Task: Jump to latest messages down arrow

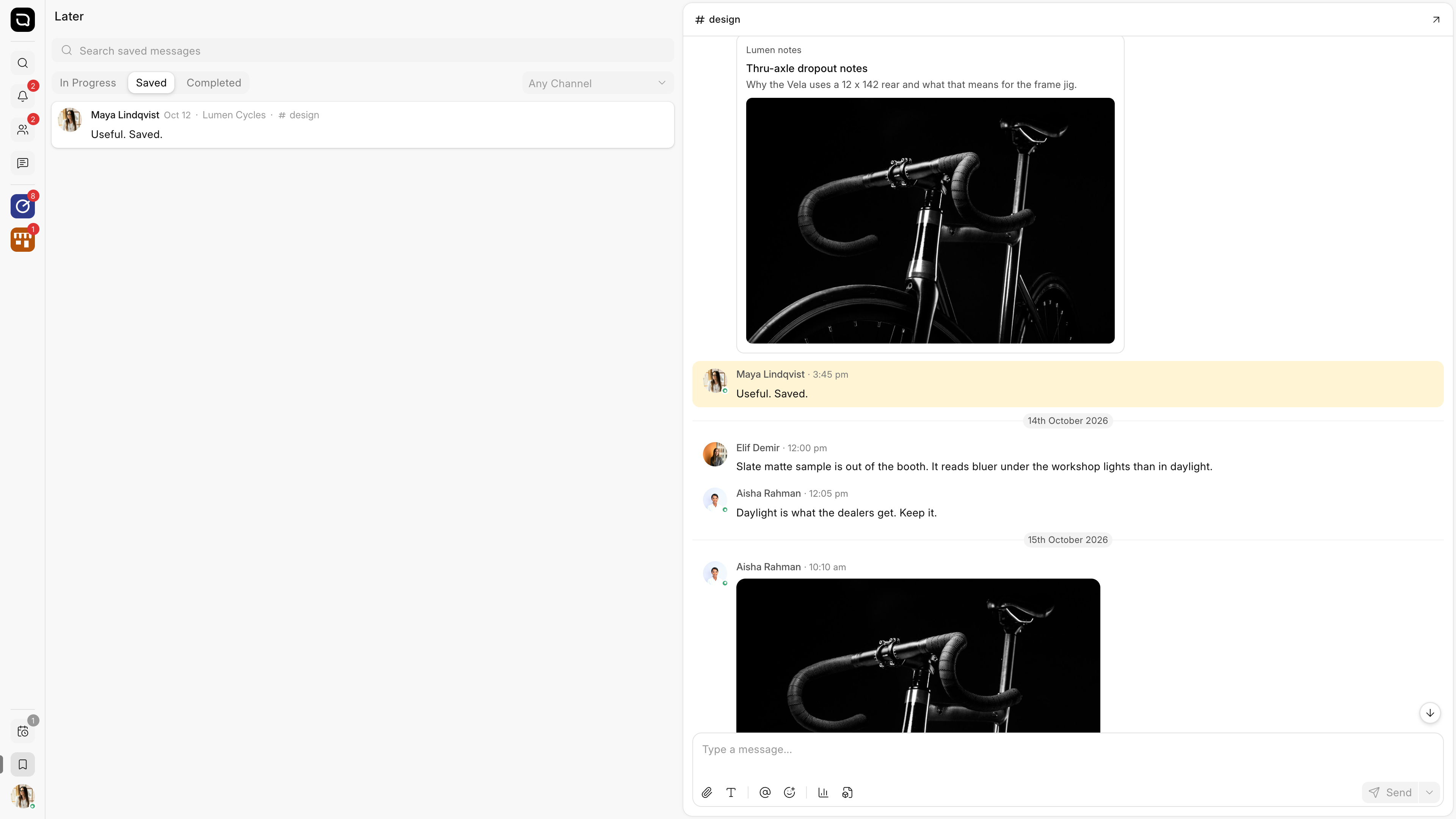Action: point(1430,713)
